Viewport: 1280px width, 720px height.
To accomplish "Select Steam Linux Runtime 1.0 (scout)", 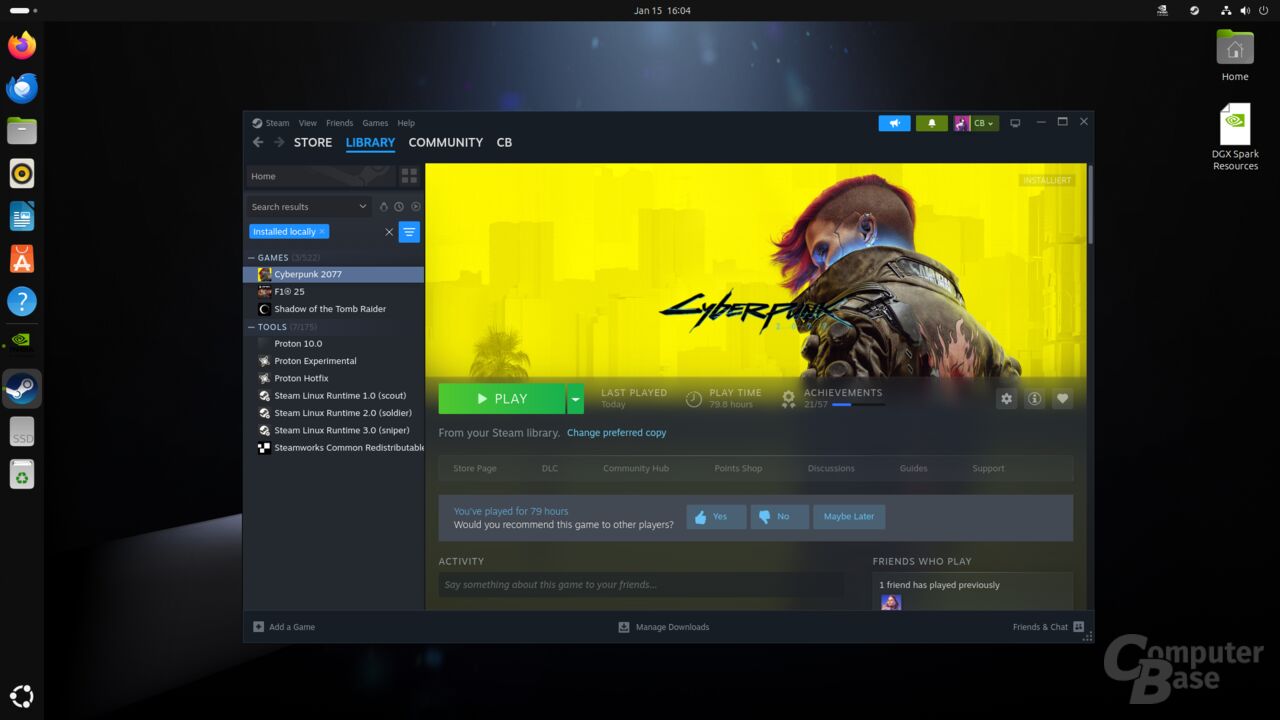I will pyautogui.click(x=334, y=396).
